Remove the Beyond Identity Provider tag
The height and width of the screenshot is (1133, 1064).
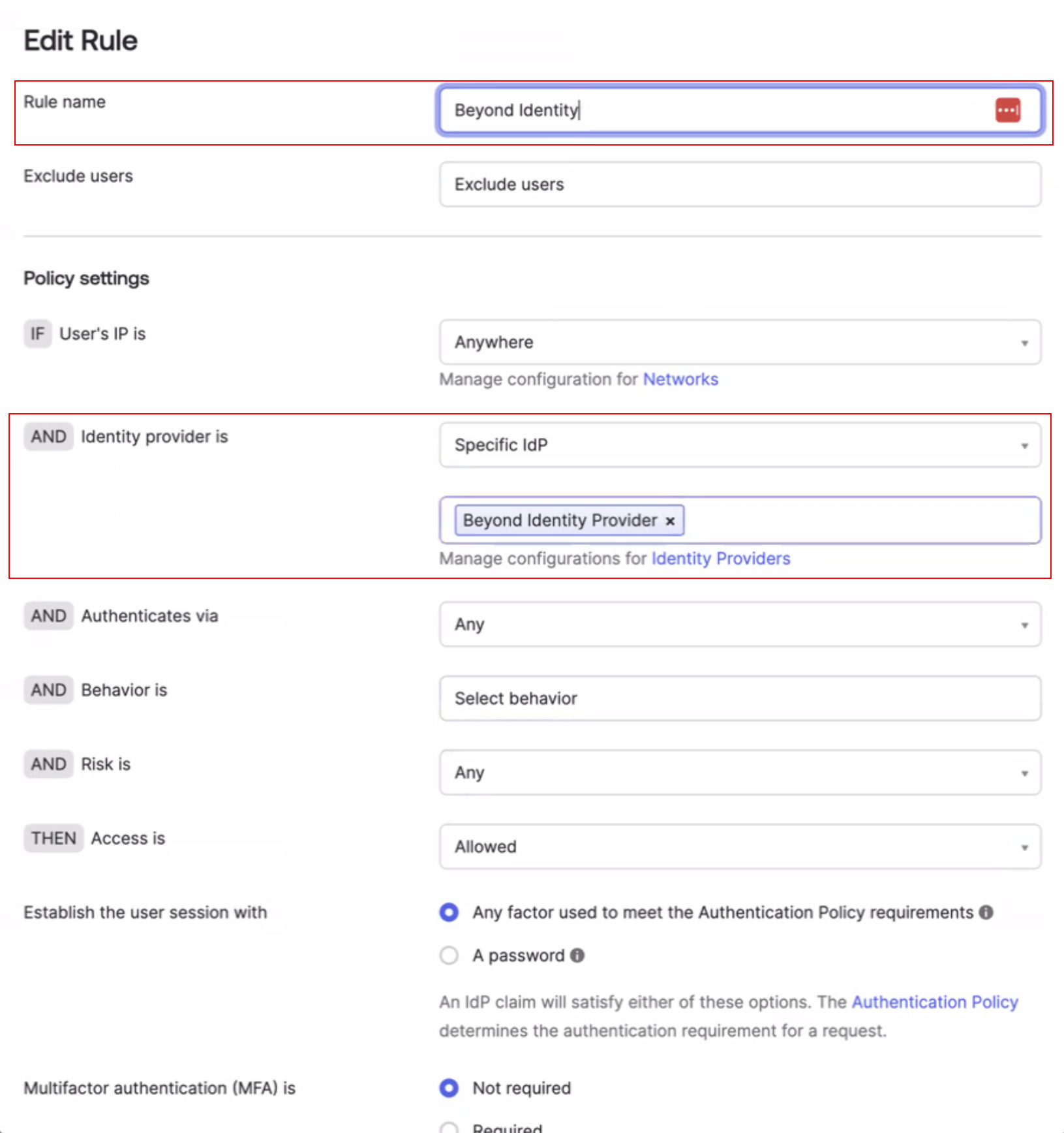[670, 521]
